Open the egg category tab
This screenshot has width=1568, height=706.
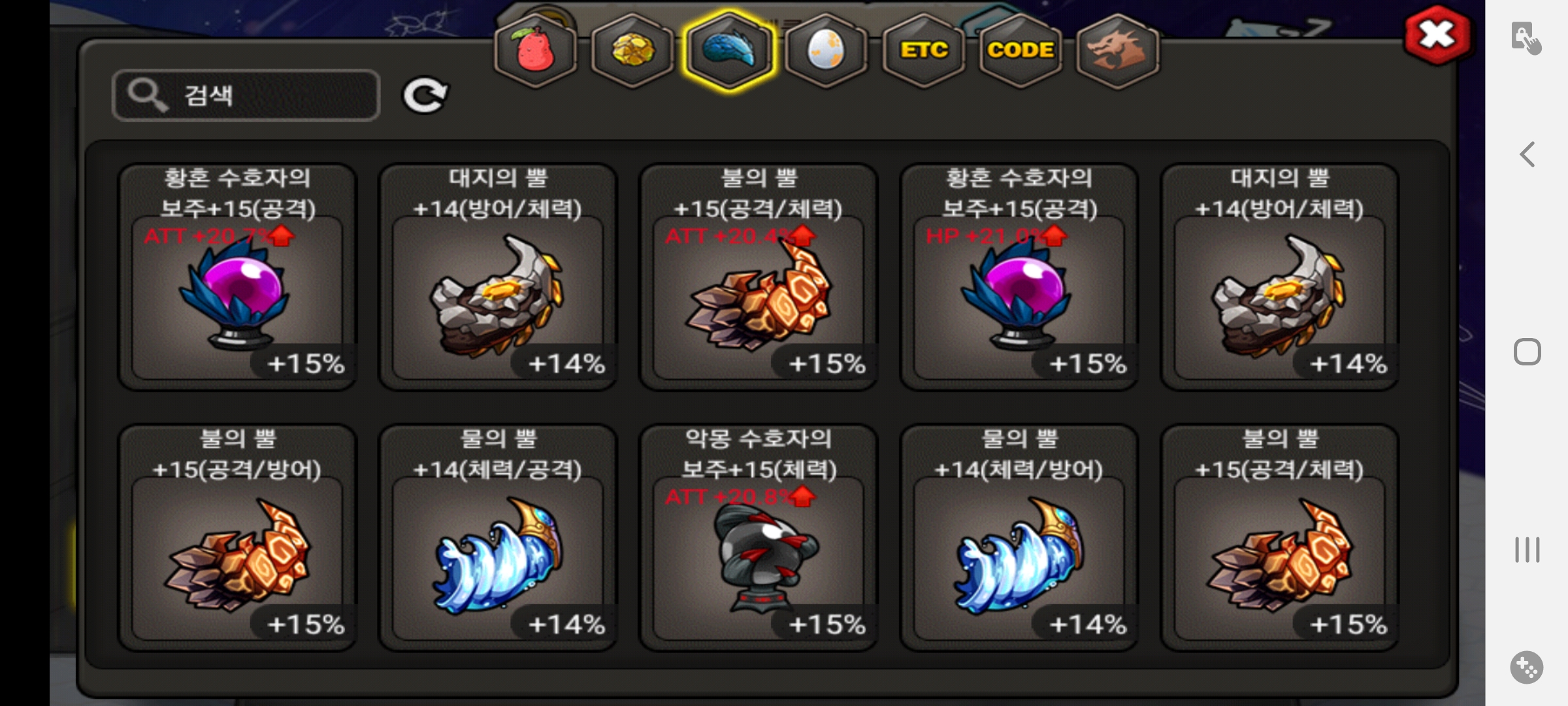point(826,51)
